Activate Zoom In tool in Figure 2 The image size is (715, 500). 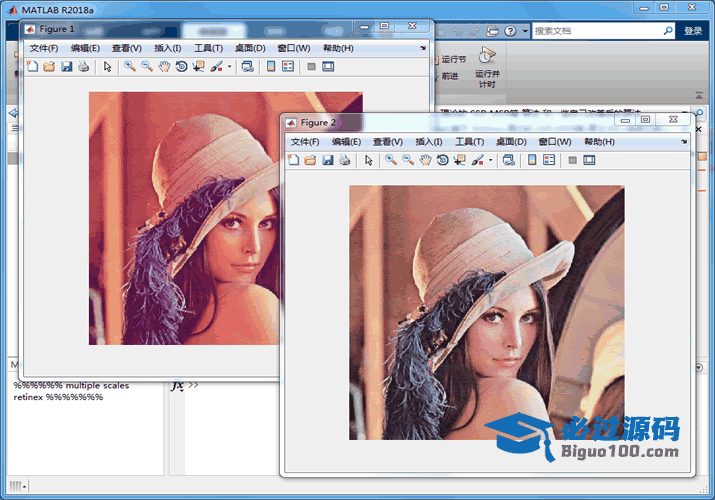coord(391,160)
